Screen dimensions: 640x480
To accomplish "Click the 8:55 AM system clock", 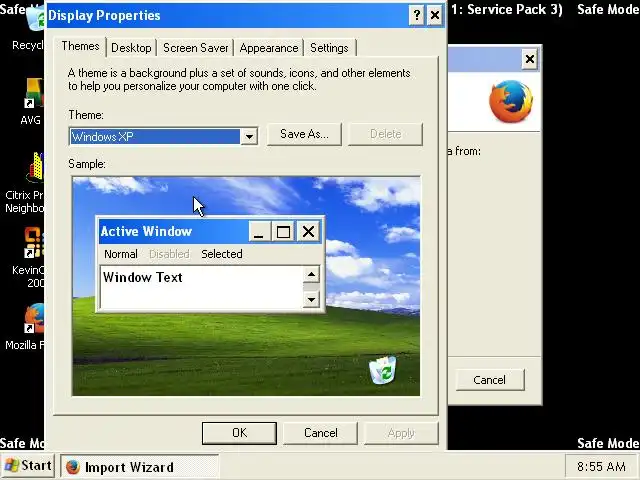I will (601, 467).
